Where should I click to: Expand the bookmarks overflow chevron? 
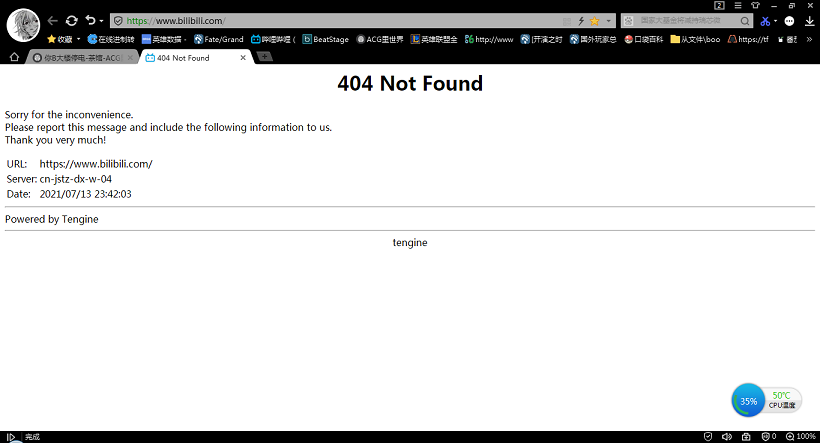click(x=809, y=39)
